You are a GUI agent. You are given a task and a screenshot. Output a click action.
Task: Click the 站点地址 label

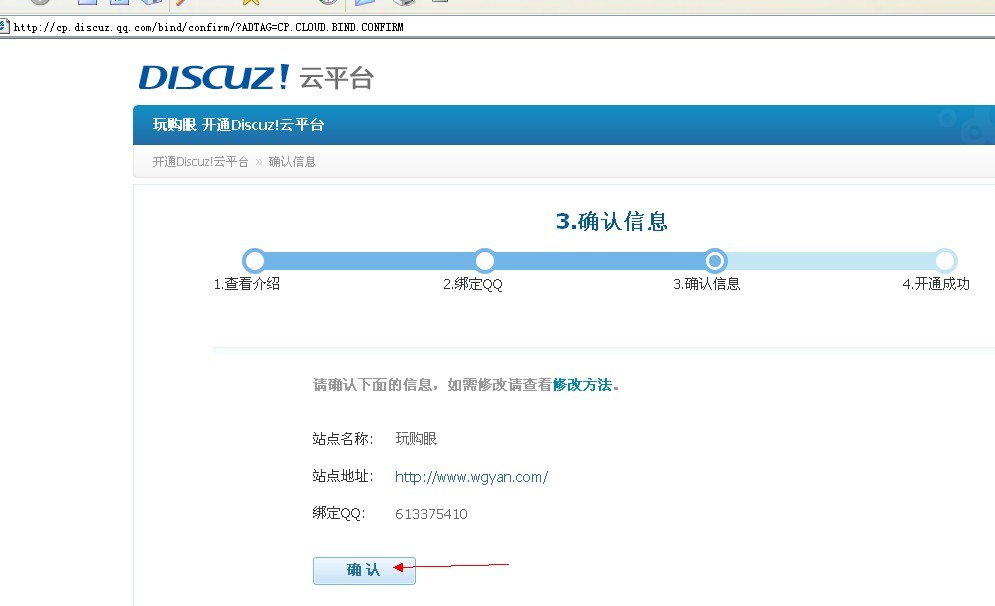click(x=343, y=476)
